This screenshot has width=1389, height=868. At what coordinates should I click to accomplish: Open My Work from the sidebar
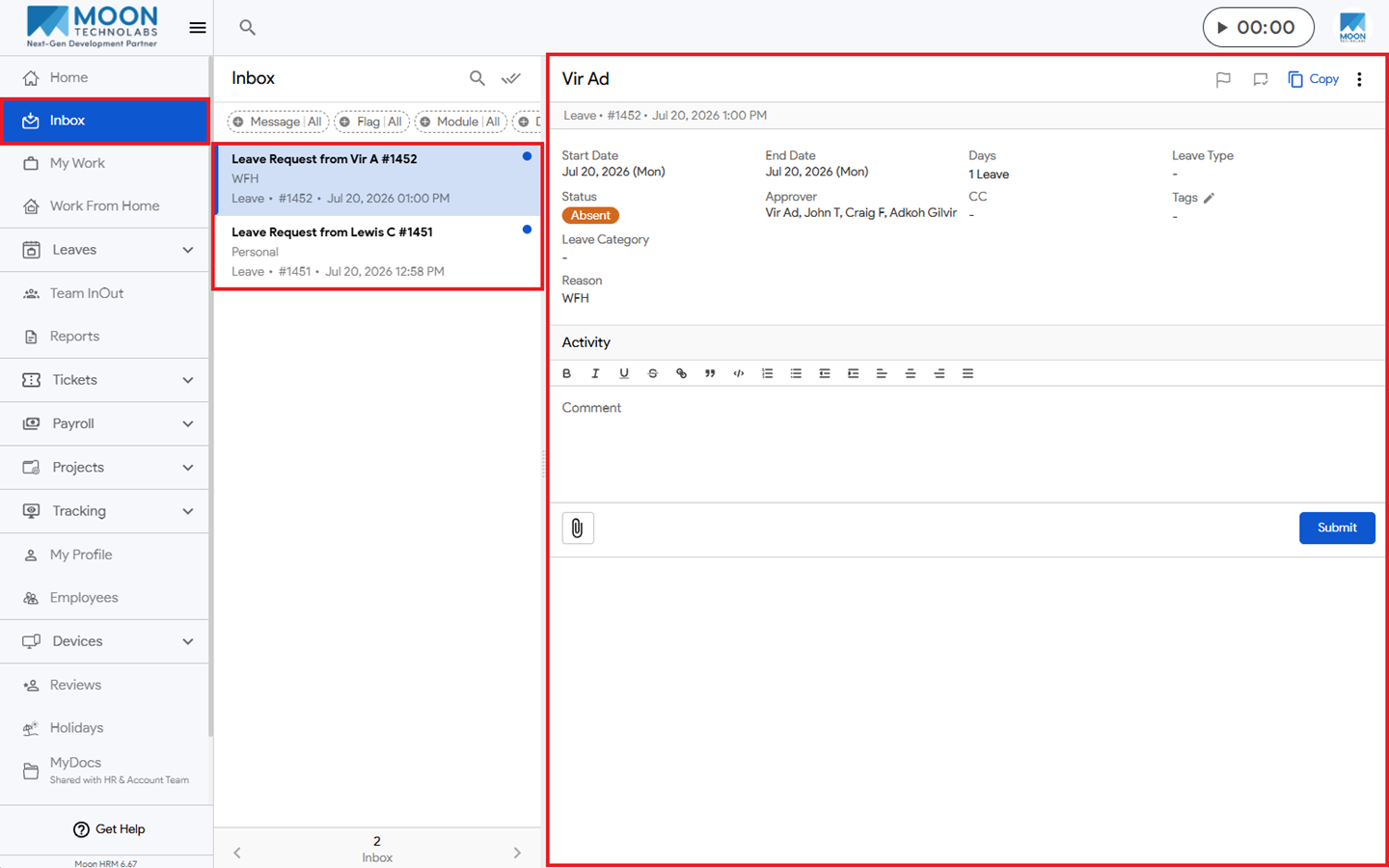pyautogui.click(x=104, y=163)
